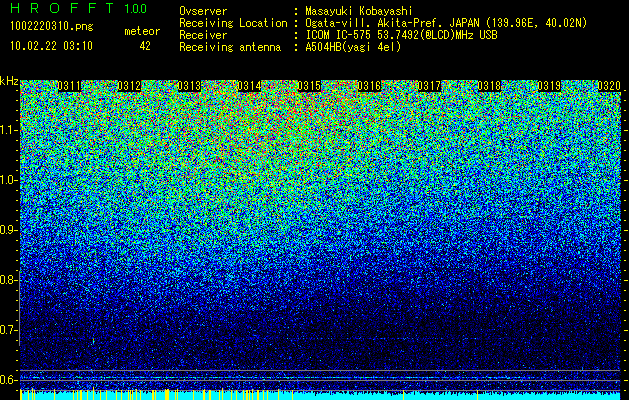Image resolution: width=629 pixels, height=400 pixels.
Task: Click the HROFFT 1.0.0 title text
Action: (79, 8)
